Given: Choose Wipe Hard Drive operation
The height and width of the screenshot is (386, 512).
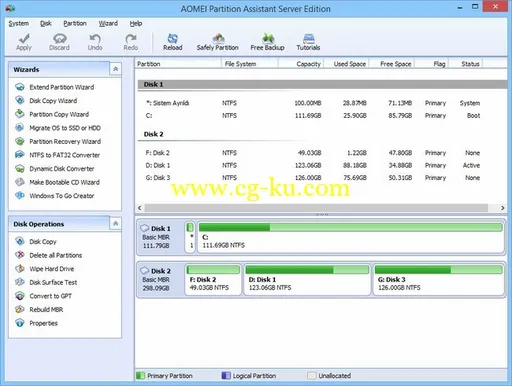Looking at the screenshot, I should [x=52, y=269].
